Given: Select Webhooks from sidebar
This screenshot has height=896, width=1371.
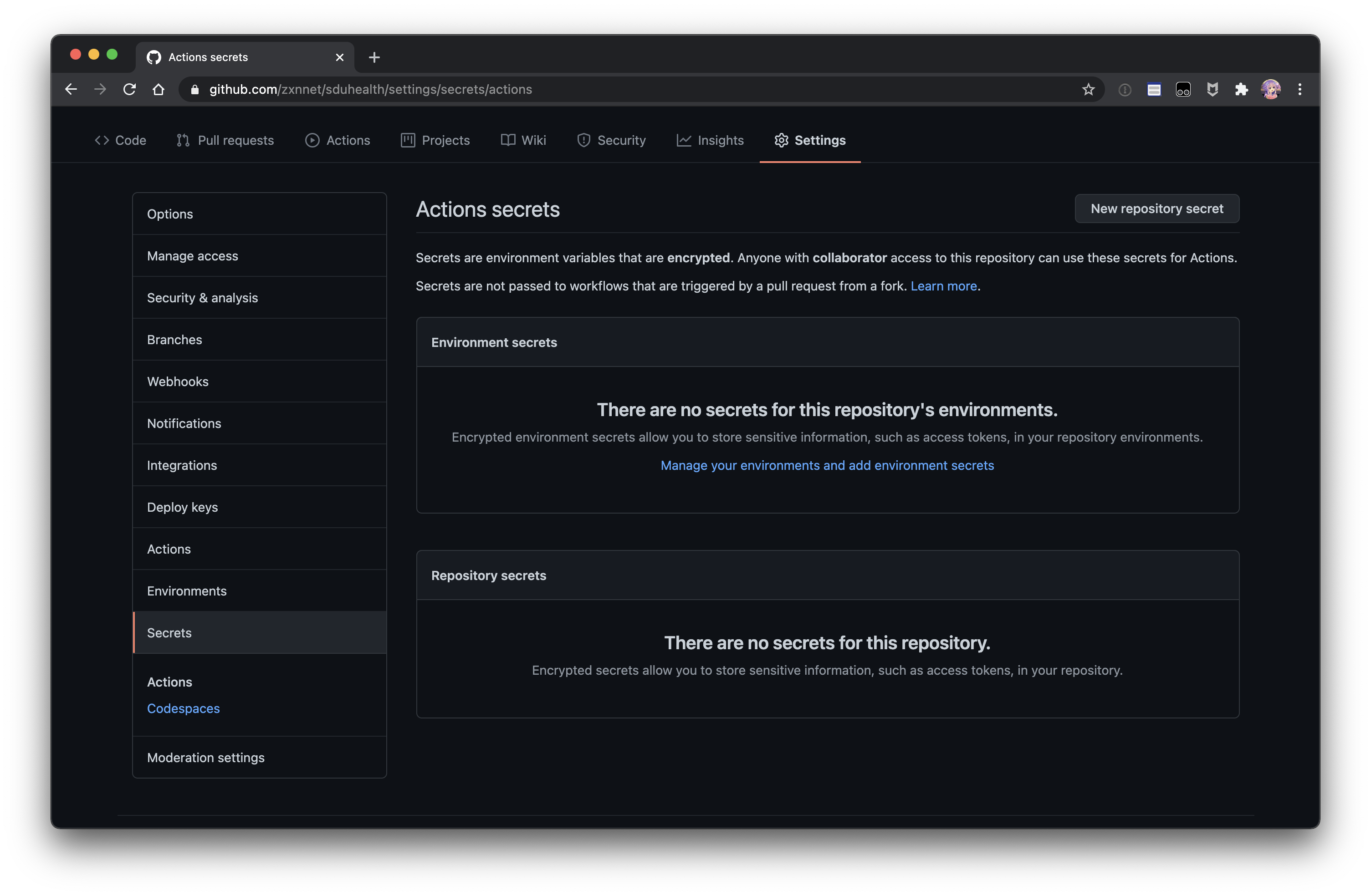Looking at the screenshot, I should coord(177,380).
